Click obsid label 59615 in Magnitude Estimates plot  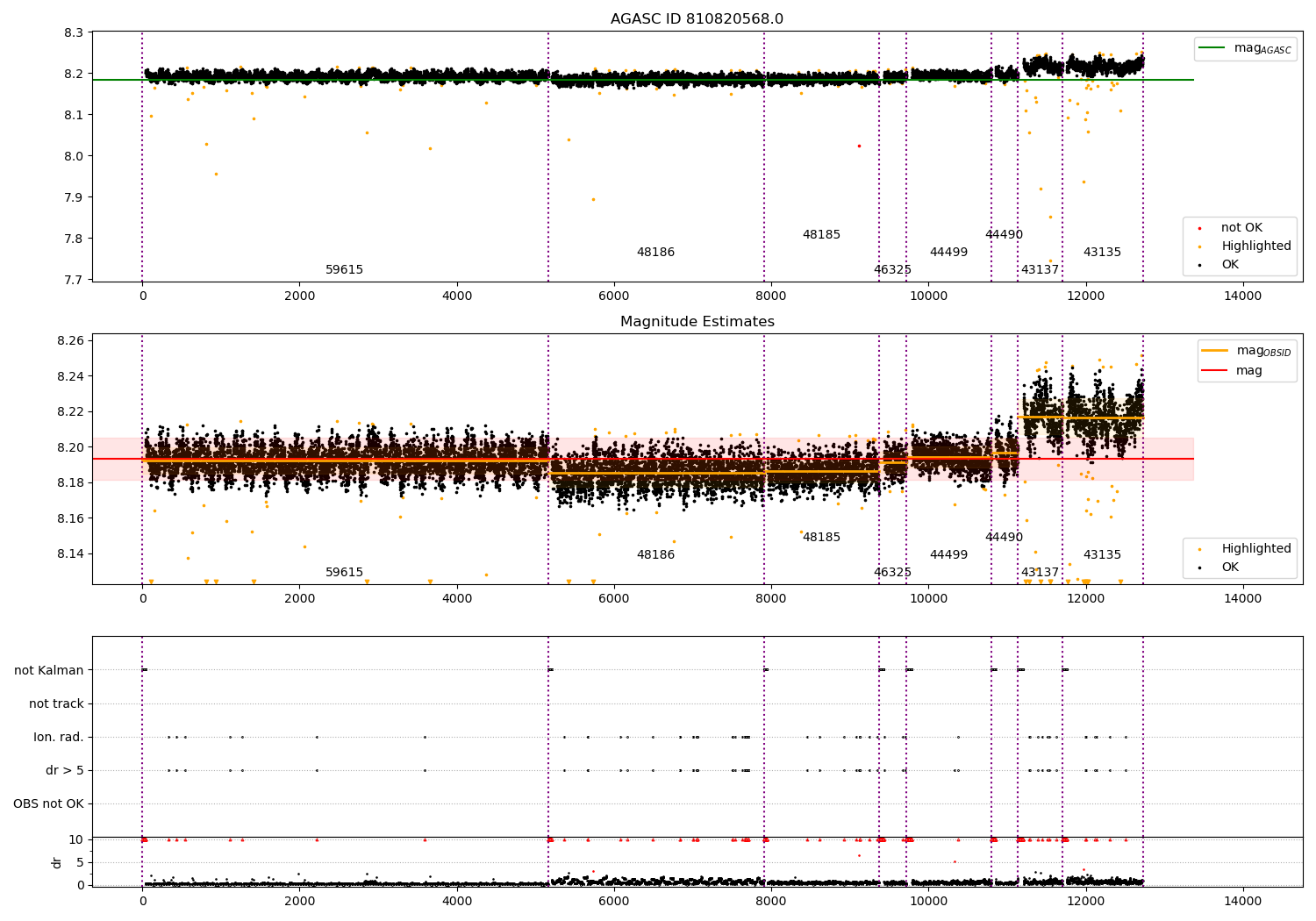tap(344, 572)
